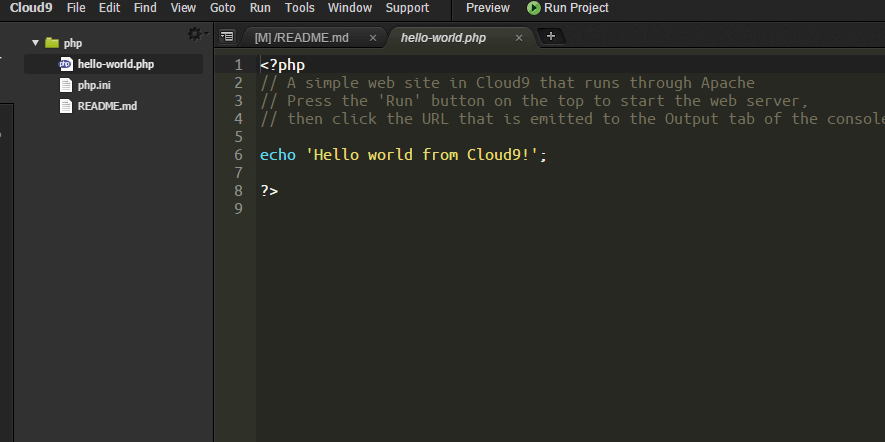Viewport: 885px width, 442px height.
Task: Open the Support menu
Action: click(408, 8)
